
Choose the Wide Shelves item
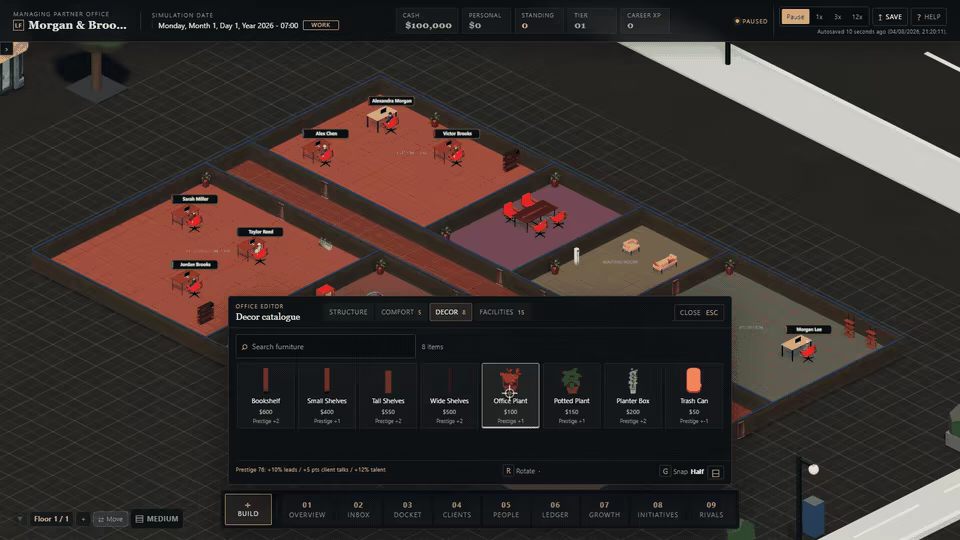pos(449,396)
